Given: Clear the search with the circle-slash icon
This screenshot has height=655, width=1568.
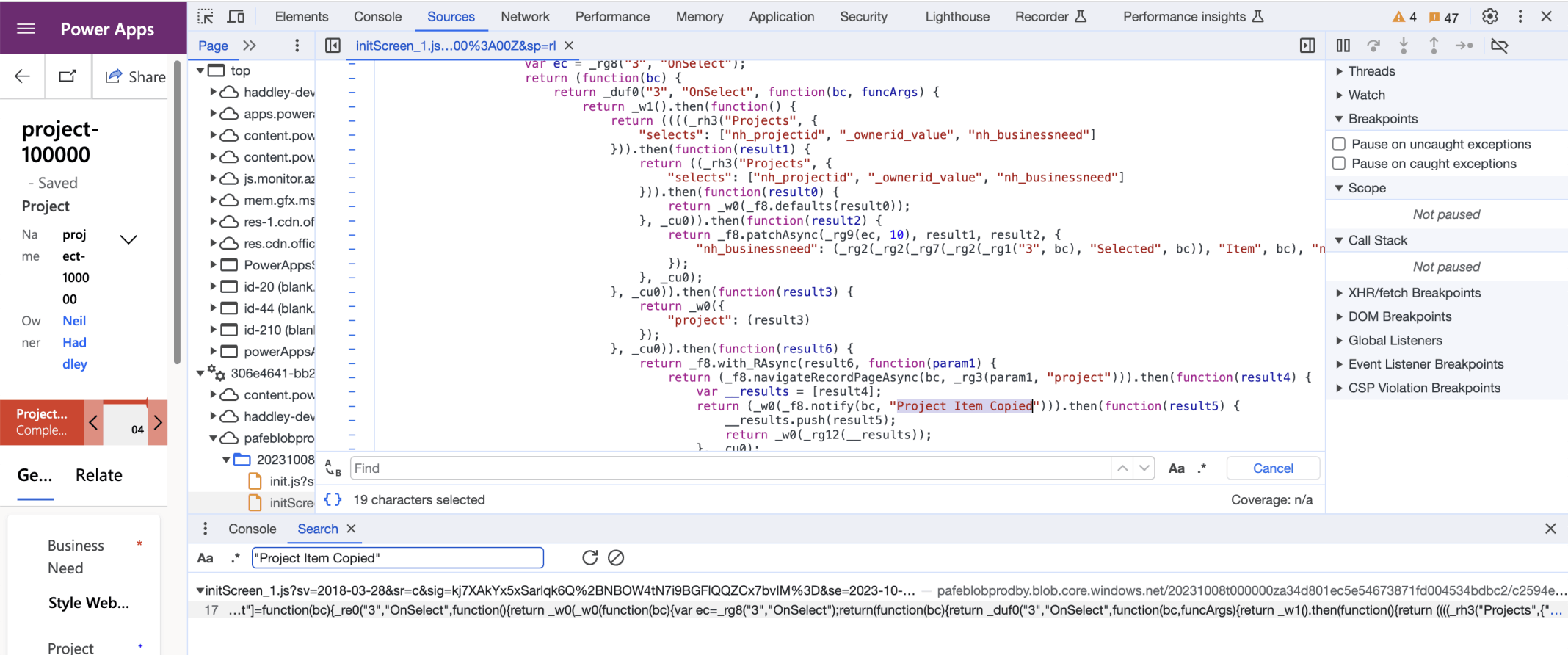Looking at the screenshot, I should pos(616,558).
